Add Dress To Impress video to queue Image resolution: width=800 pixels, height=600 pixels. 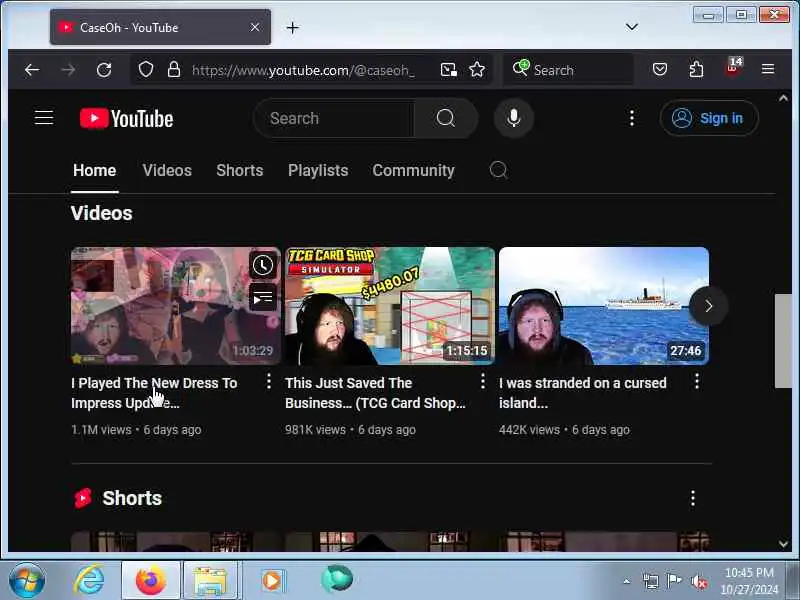263,297
